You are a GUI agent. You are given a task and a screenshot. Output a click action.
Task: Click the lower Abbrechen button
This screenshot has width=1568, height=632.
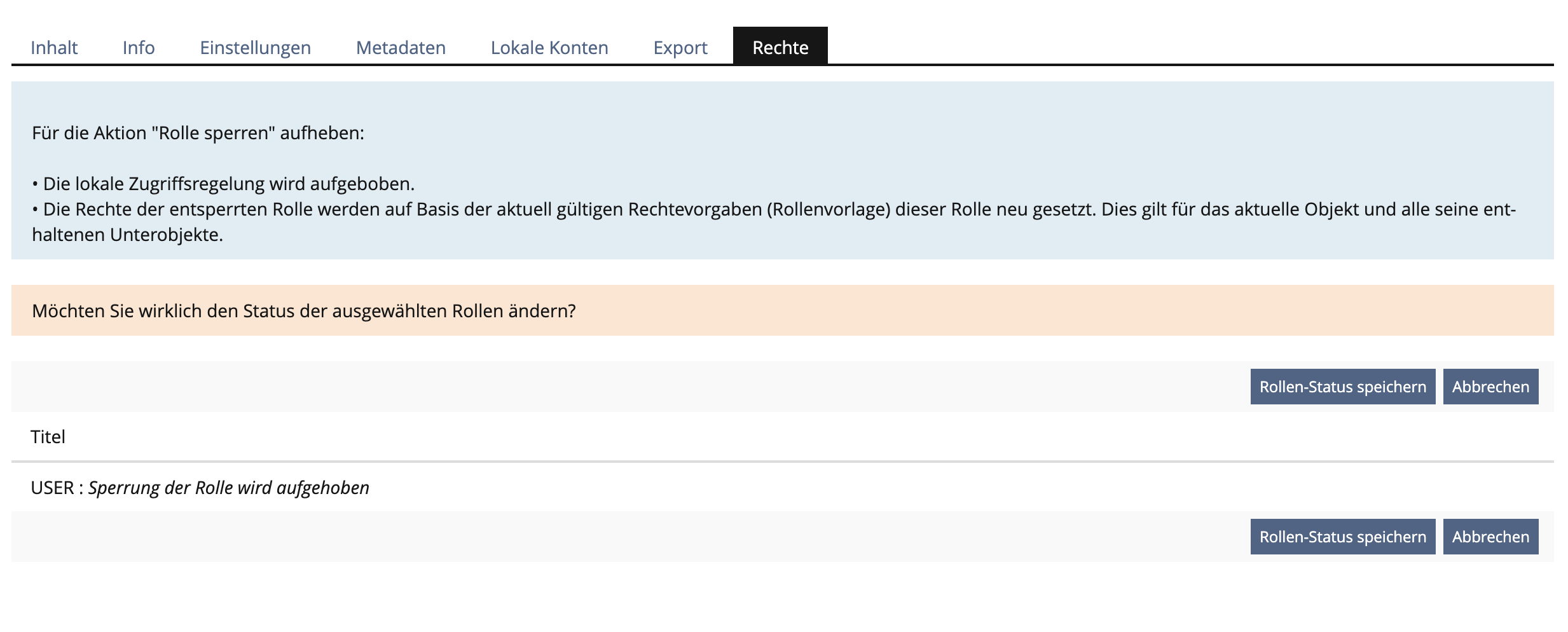[1490, 537]
